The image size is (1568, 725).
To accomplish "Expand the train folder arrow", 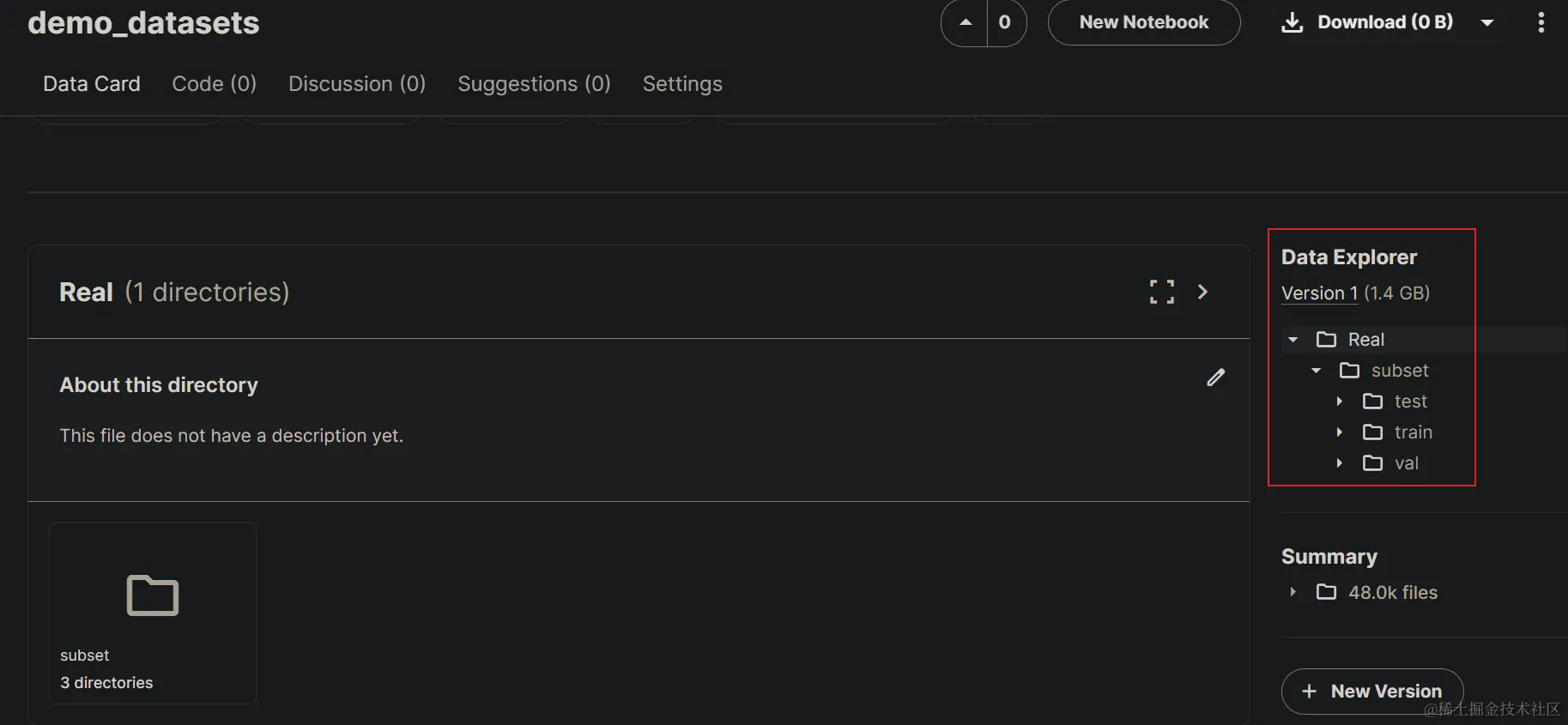I will coord(1339,432).
